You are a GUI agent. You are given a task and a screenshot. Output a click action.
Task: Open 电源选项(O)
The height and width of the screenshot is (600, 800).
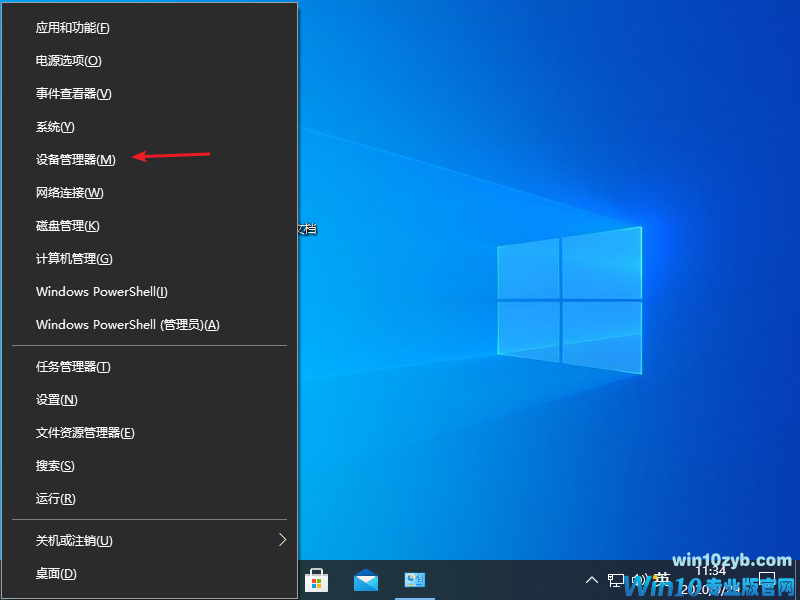[69, 61]
